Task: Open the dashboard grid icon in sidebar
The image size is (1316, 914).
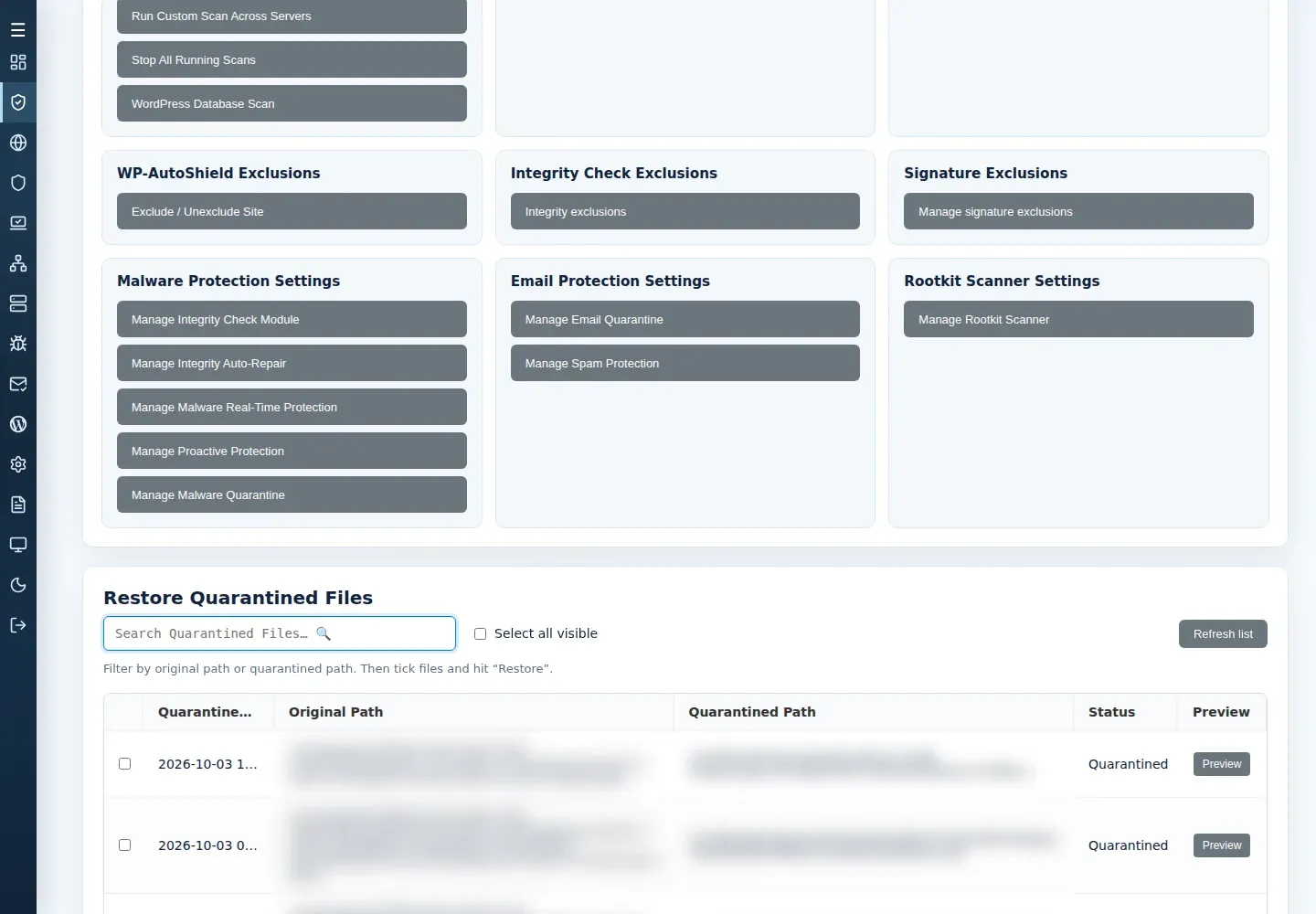Action: tap(18, 62)
